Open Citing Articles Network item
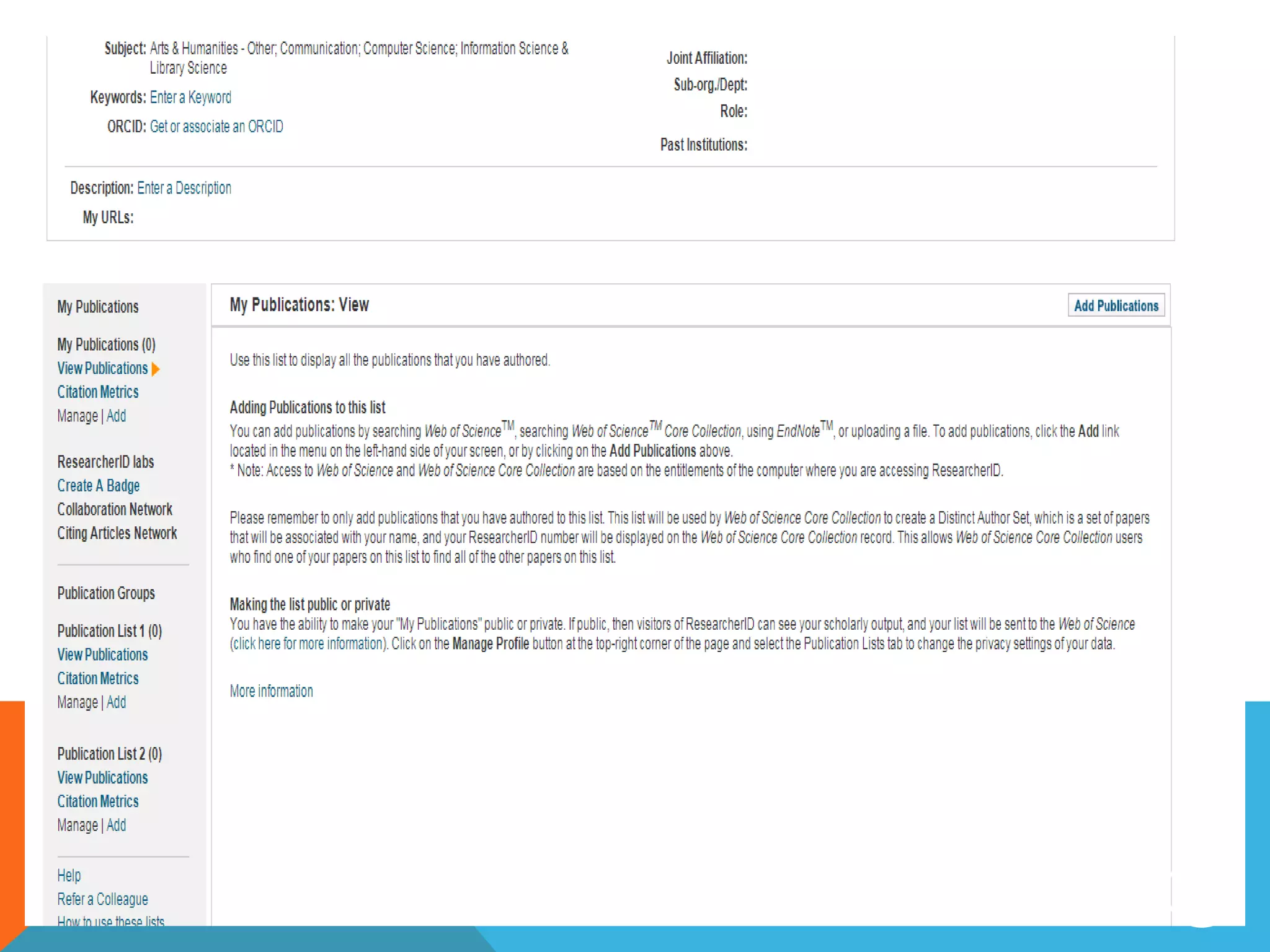The width and height of the screenshot is (1270, 952). [117, 533]
